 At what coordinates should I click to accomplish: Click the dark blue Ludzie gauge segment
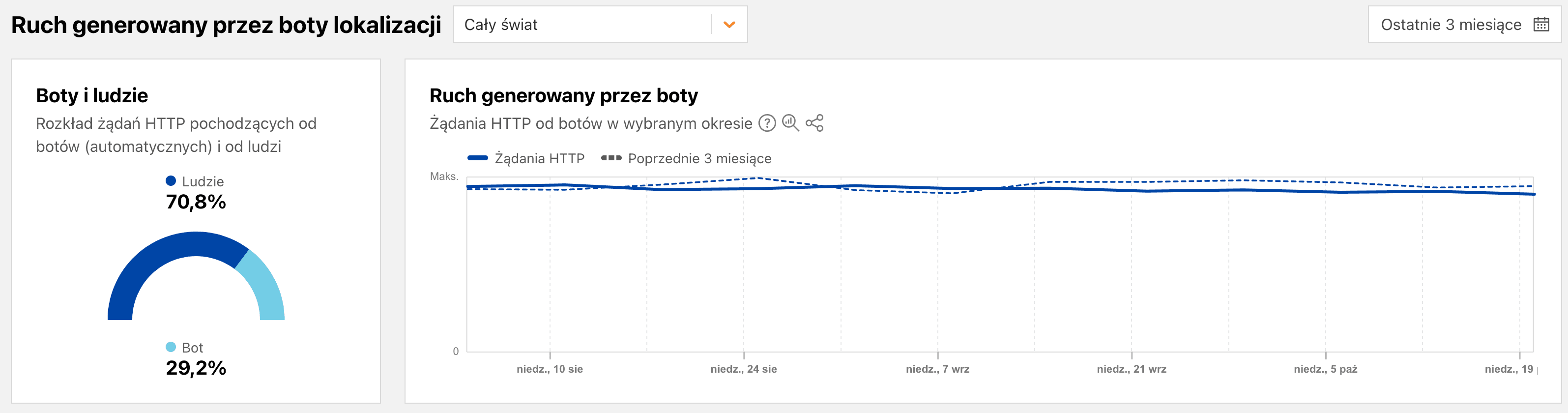point(158,256)
